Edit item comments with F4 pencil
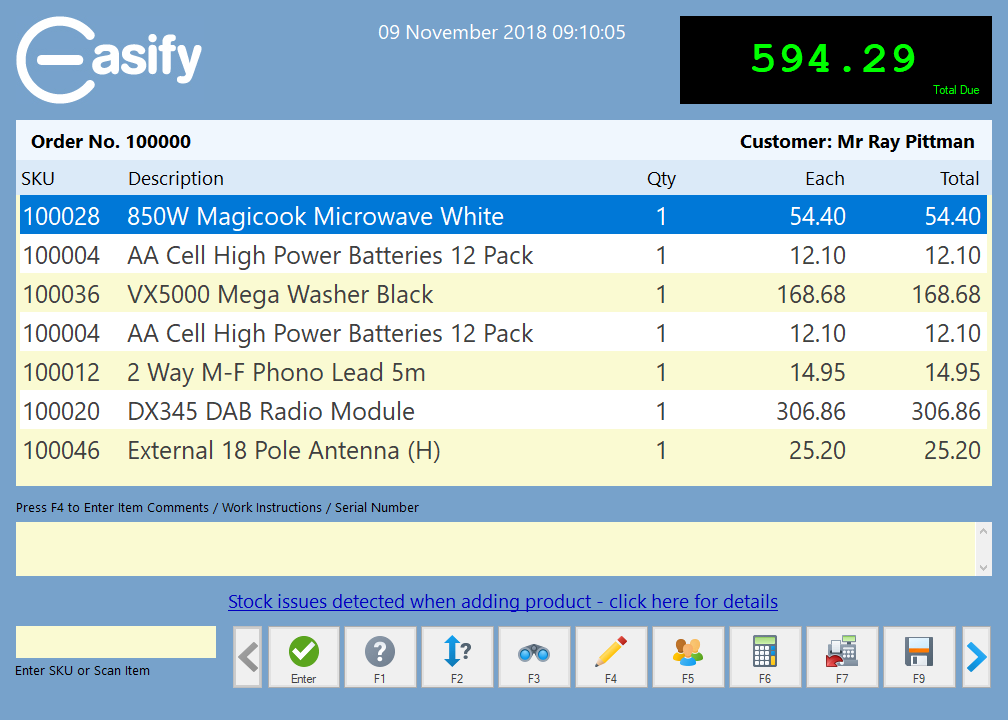Viewport: 1008px width, 720px height. click(x=611, y=656)
